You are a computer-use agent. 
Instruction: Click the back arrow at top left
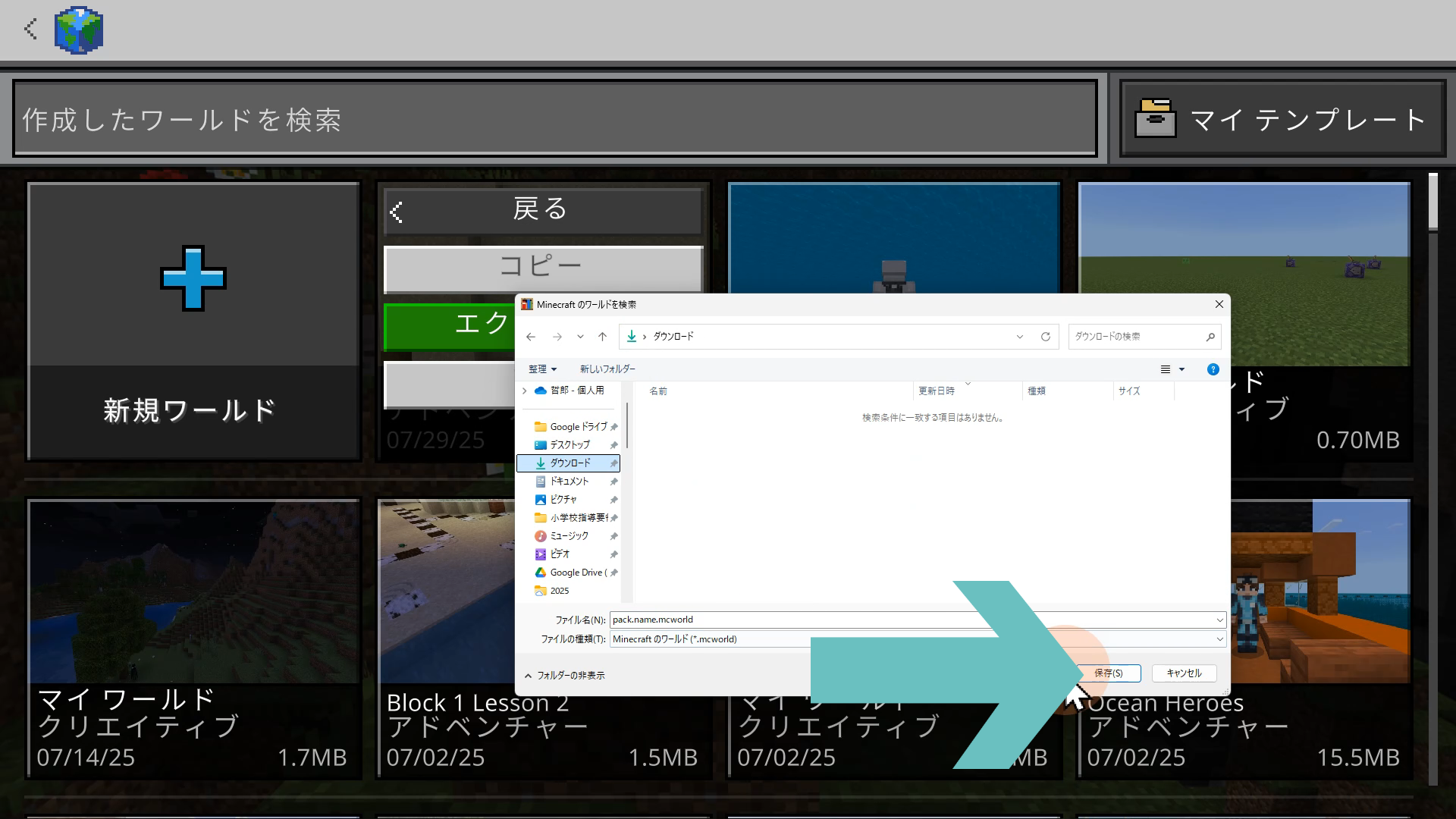[30, 30]
